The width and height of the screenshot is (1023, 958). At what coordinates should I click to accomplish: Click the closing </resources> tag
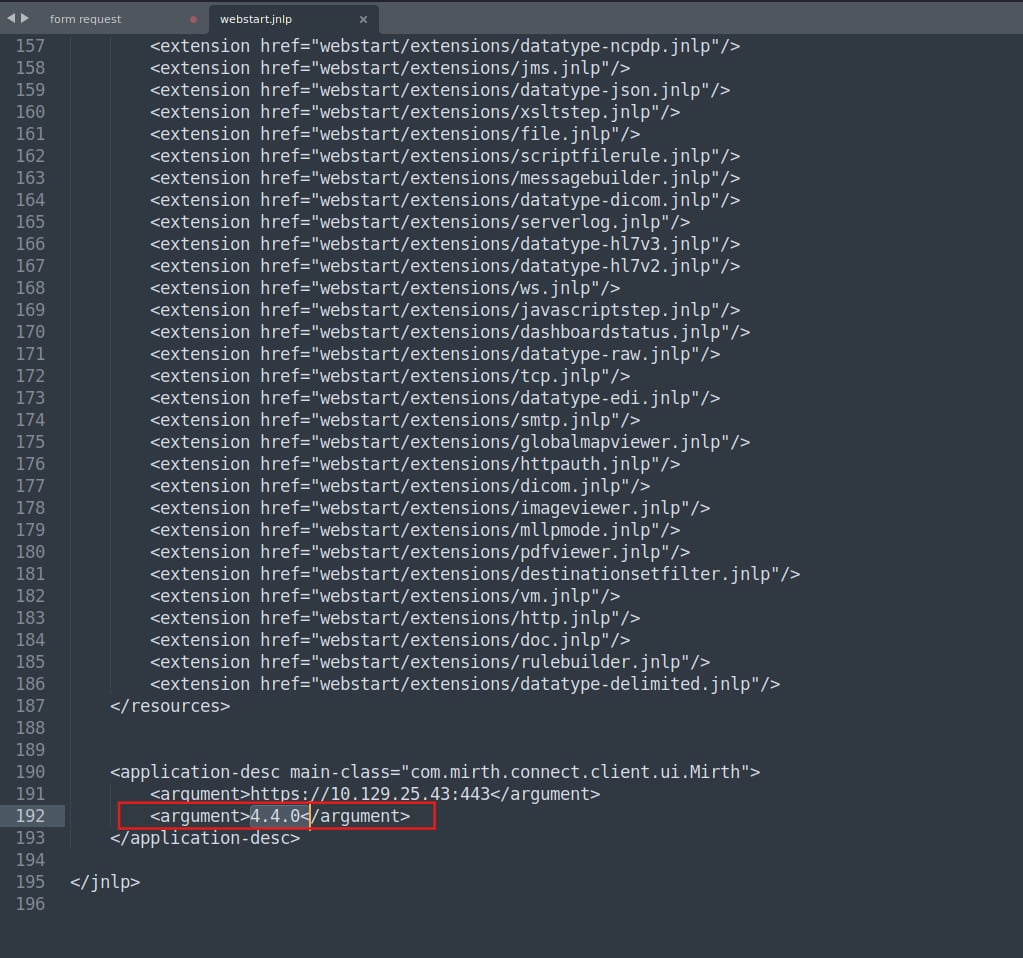click(170, 706)
